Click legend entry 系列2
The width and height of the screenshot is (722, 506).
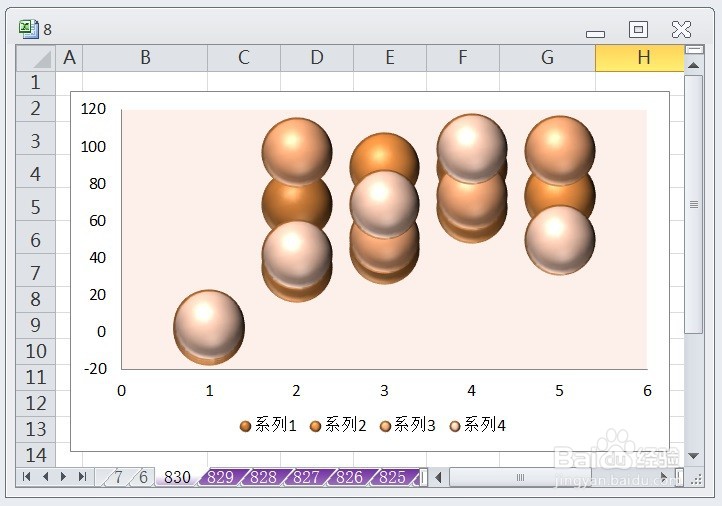tap(338, 425)
